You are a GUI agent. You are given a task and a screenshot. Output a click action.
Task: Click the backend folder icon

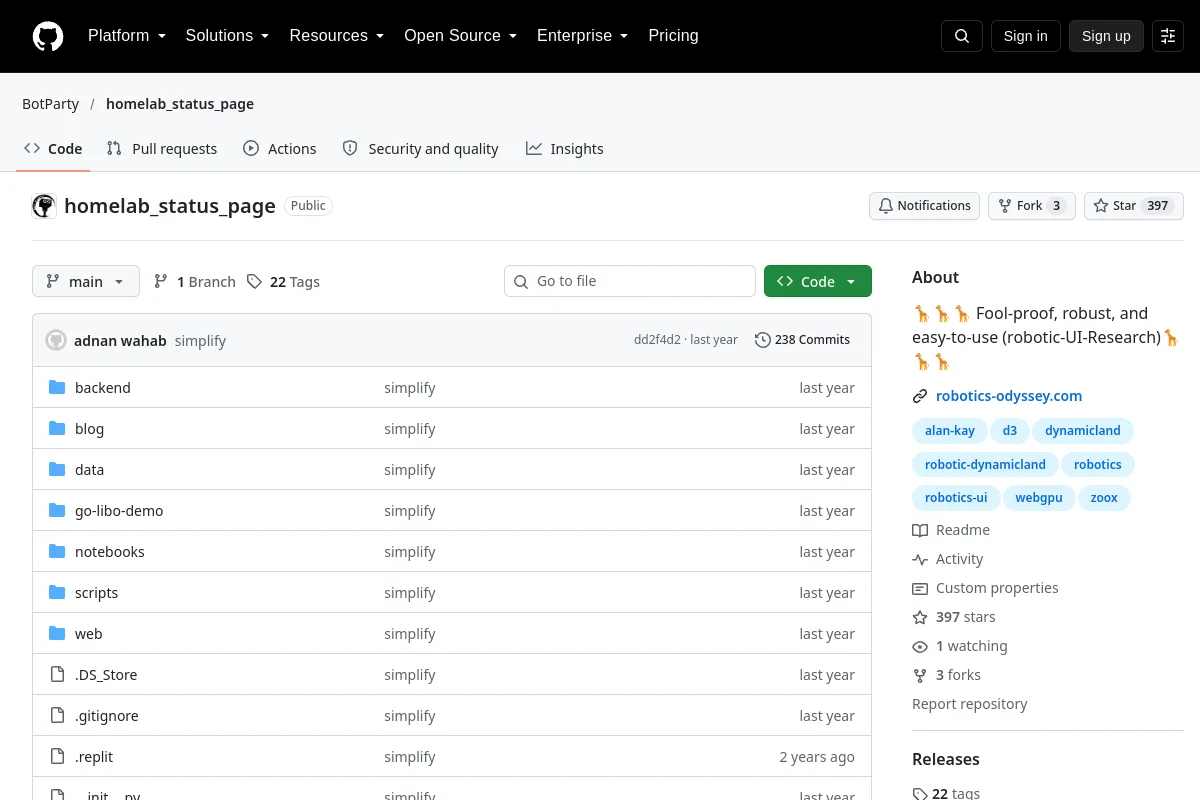[57, 387]
